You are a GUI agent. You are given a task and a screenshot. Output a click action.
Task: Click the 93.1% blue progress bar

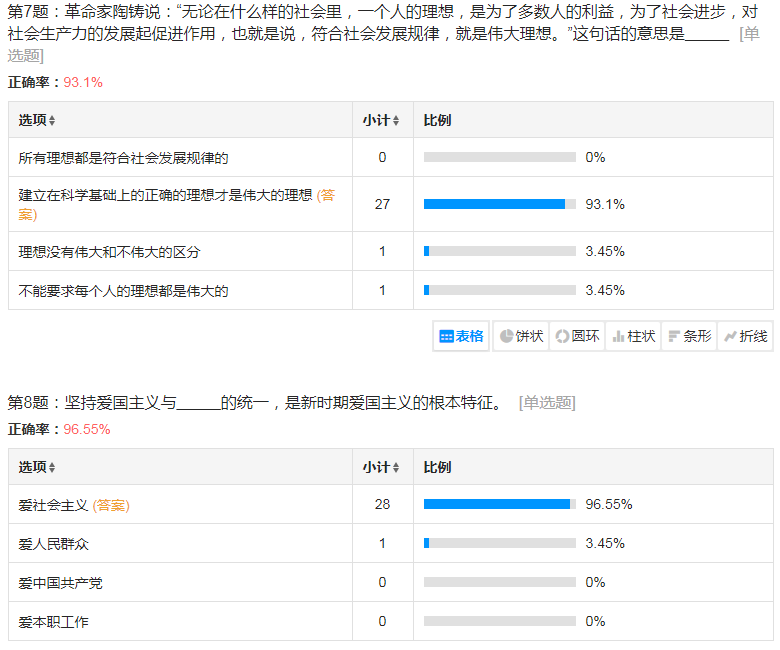(x=494, y=204)
